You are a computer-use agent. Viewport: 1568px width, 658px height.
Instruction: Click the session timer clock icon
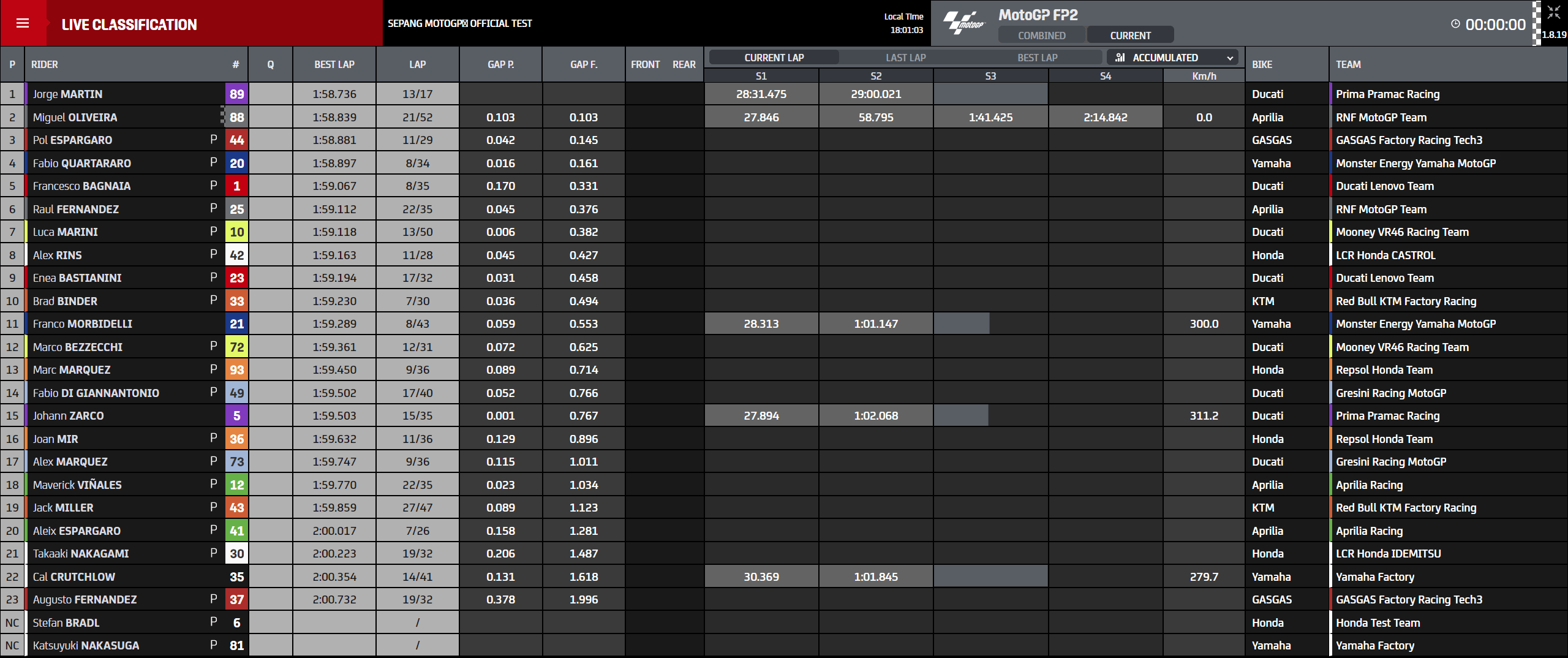pos(1455,24)
